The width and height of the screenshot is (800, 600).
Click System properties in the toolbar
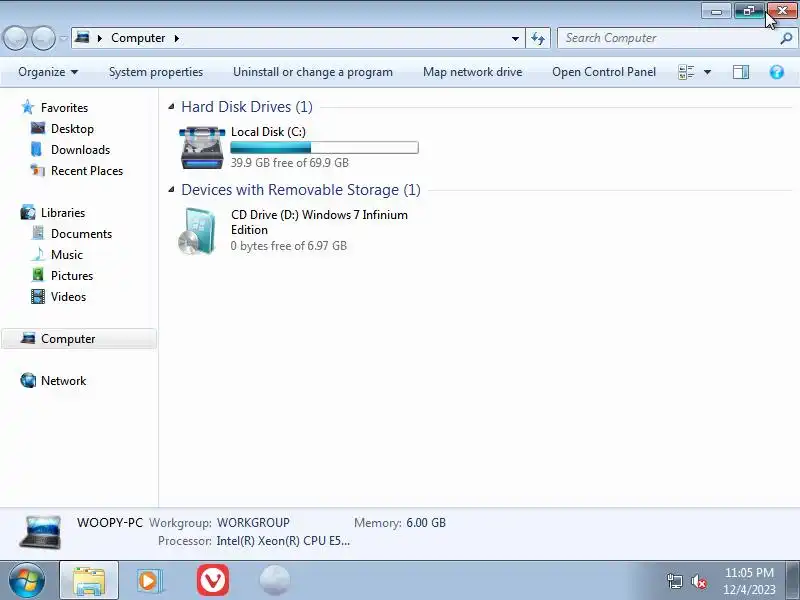pyautogui.click(x=156, y=72)
